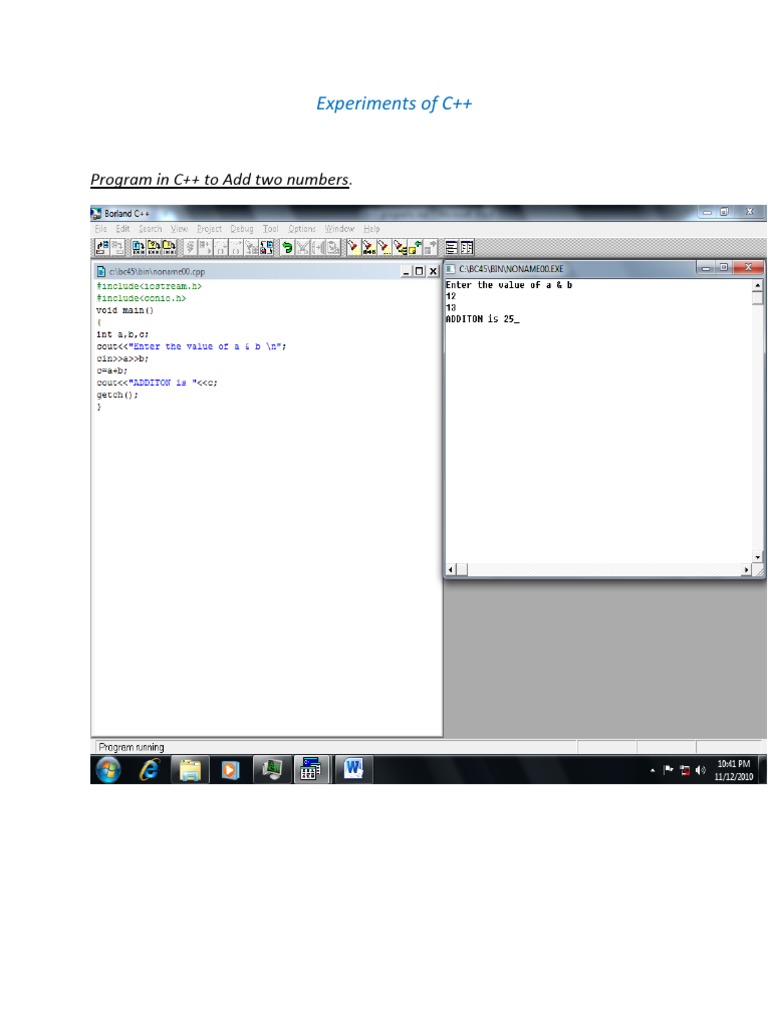Viewport: 768px width, 1024px height.
Task: Click console horizontal scrollbar right arrow
Action: click(746, 569)
